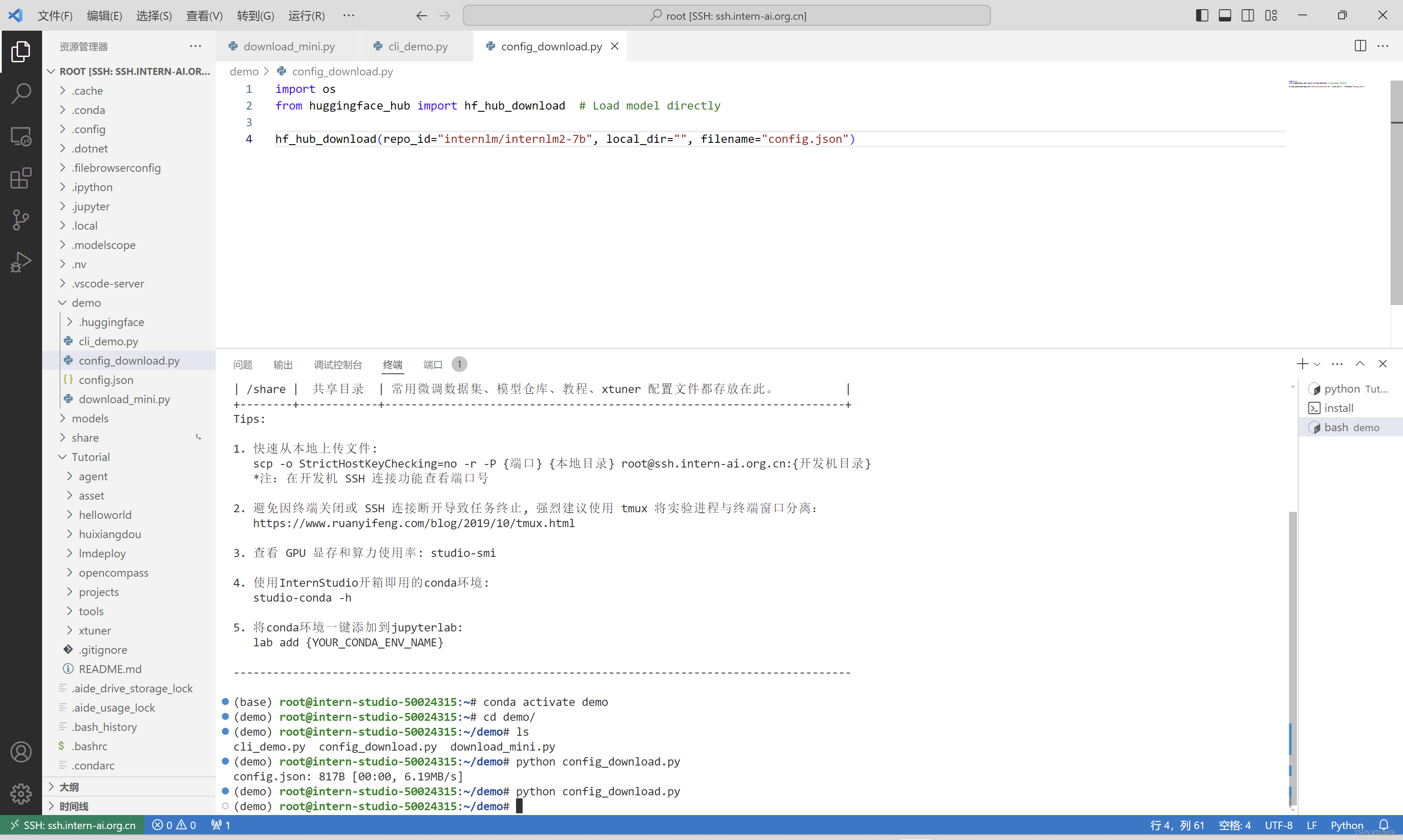Click the Run and Debug icon
The image size is (1403, 840).
(22, 262)
